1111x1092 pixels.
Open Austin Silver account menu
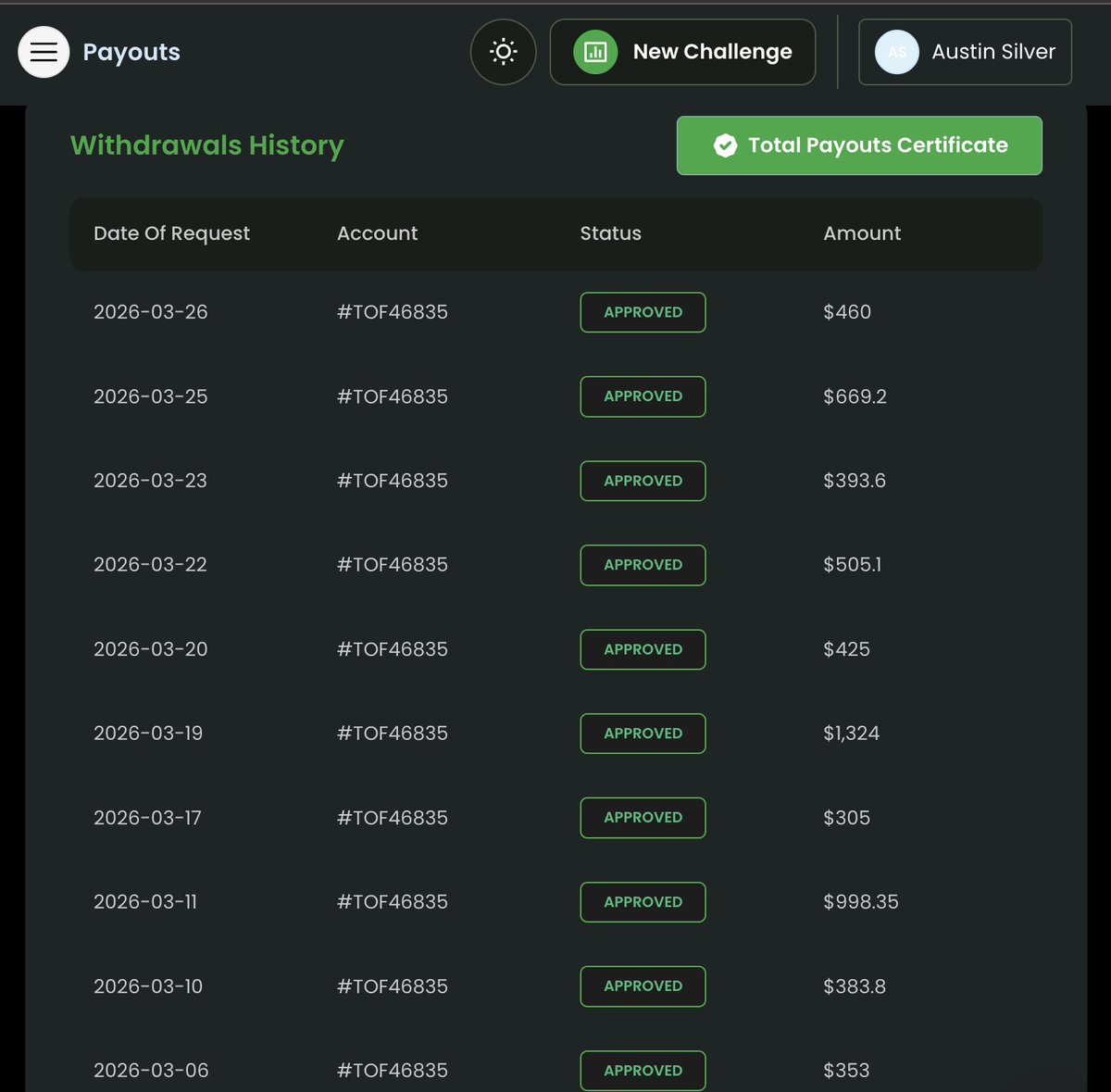[965, 52]
